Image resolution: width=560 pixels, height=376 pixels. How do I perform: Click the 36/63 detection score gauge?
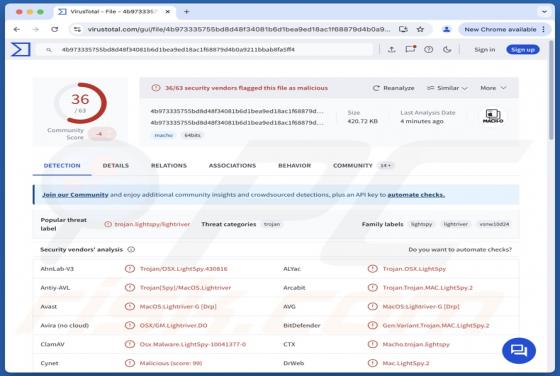81,103
